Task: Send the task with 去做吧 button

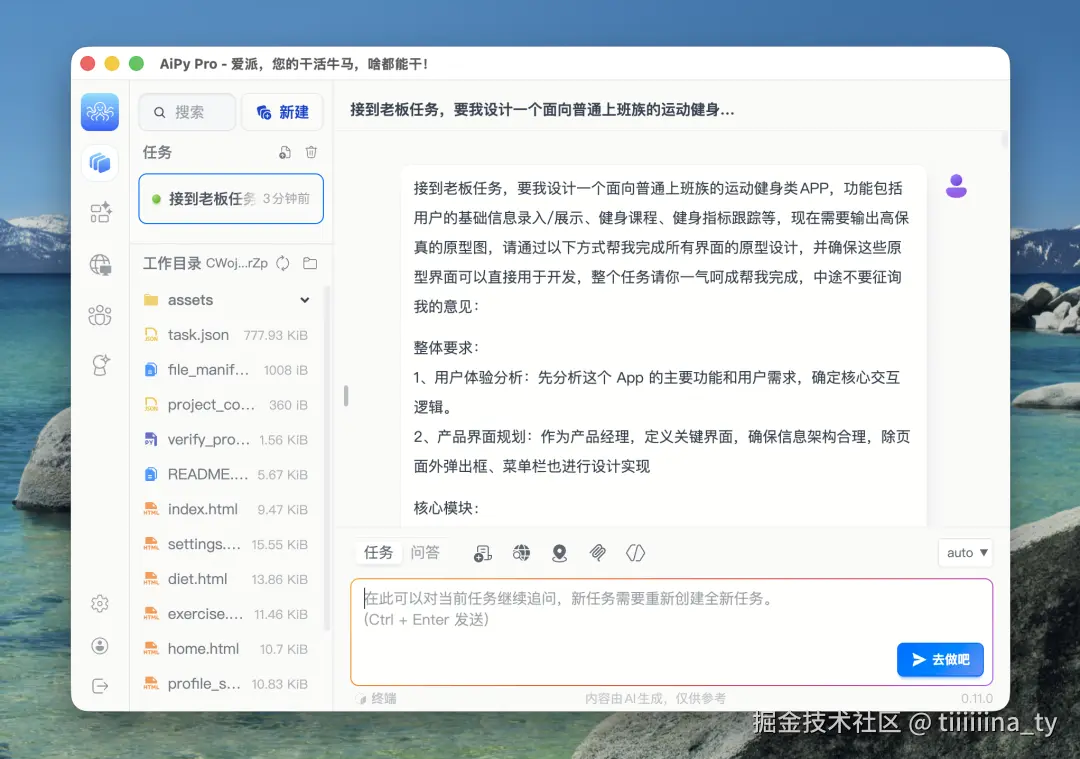Action: pyautogui.click(x=939, y=660)
